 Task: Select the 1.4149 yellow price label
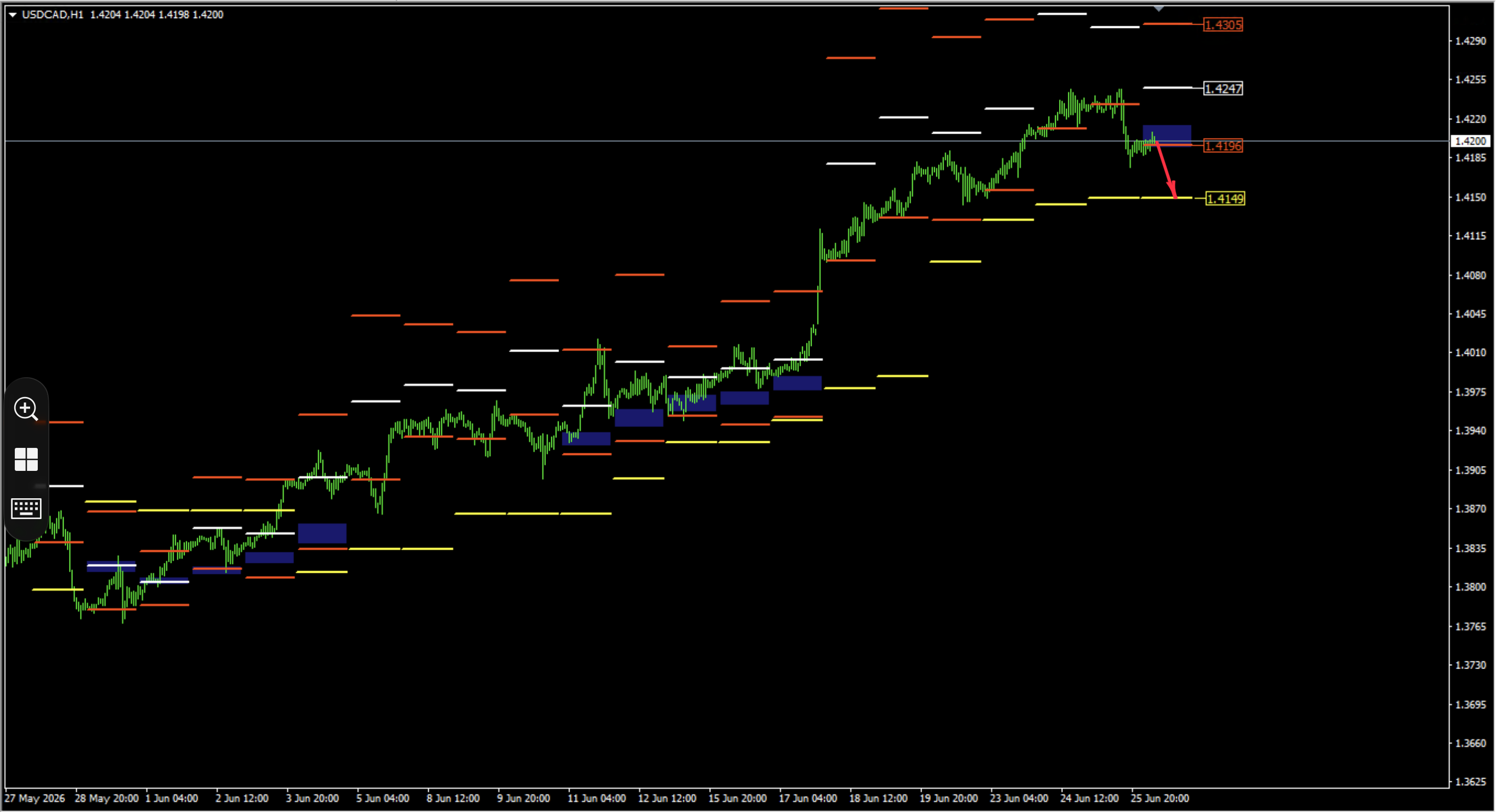click(x=1225, y=199)
